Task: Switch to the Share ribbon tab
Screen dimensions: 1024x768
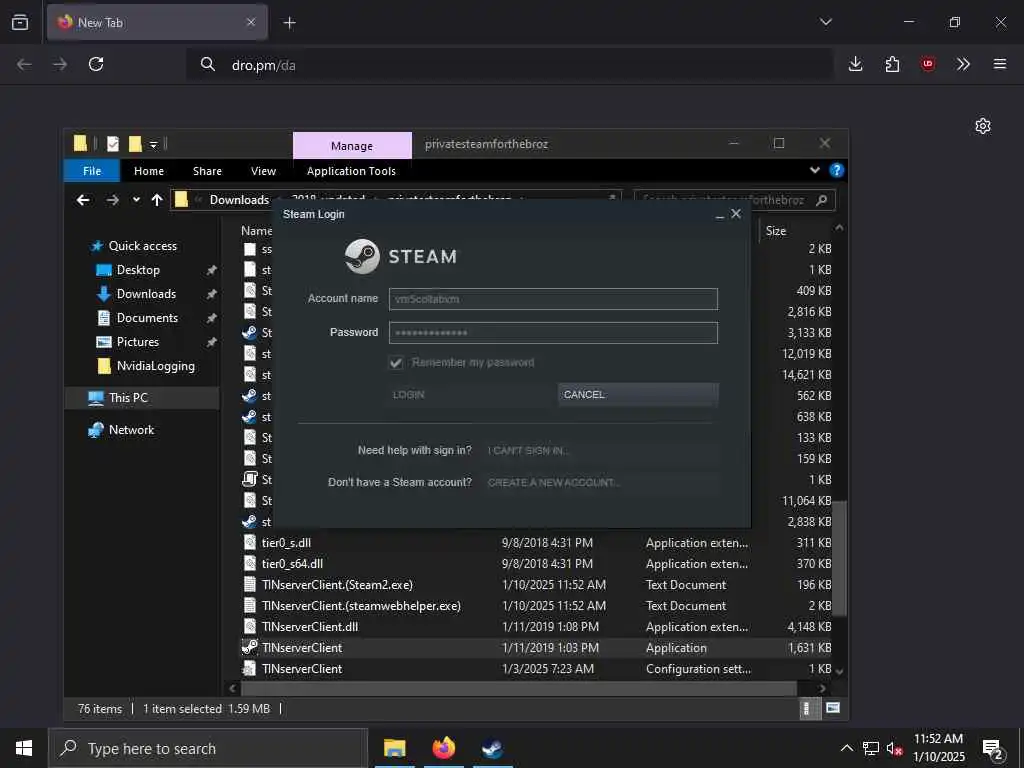Action: (x=207, y=171)
